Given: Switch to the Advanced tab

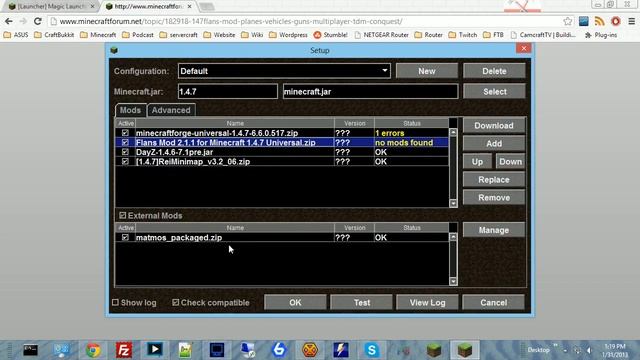Looking at the screenshot, I should pyautogui.click(x=171, y=110).
